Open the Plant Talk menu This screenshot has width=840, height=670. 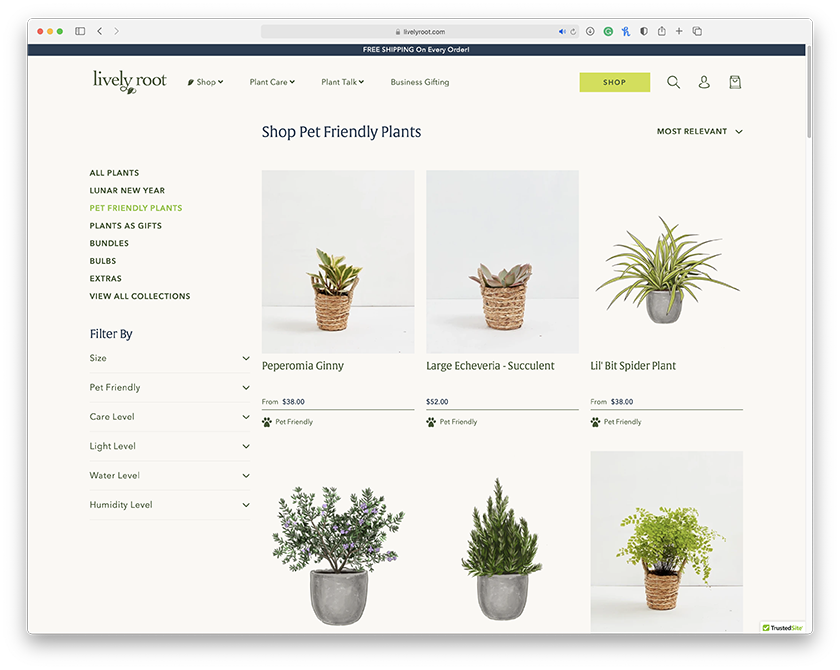(341, 82)
